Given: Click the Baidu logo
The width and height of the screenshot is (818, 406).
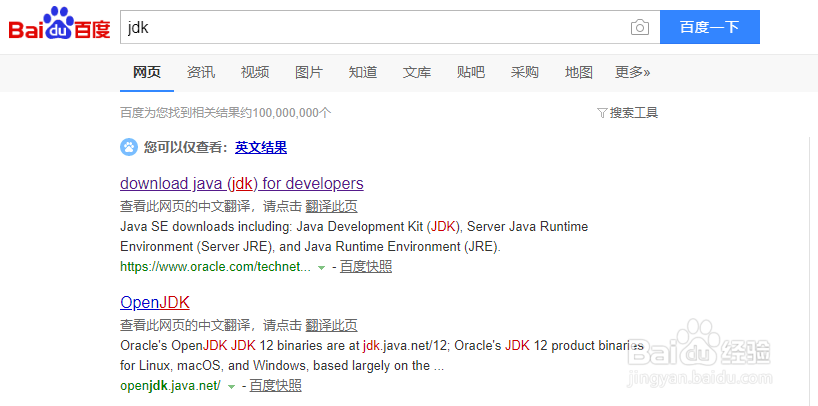Looking at the screenshot, I should tap(60, 26).
